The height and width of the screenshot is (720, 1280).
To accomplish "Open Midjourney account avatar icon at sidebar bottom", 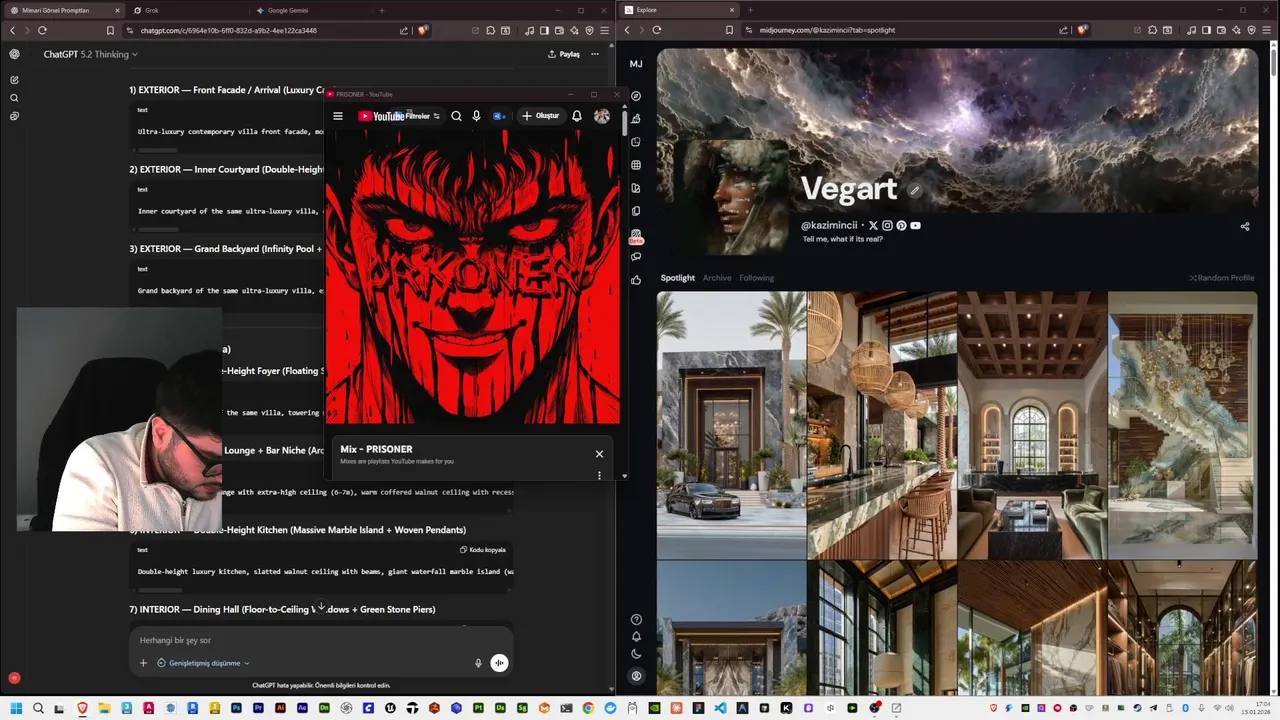I will point(636,676).
